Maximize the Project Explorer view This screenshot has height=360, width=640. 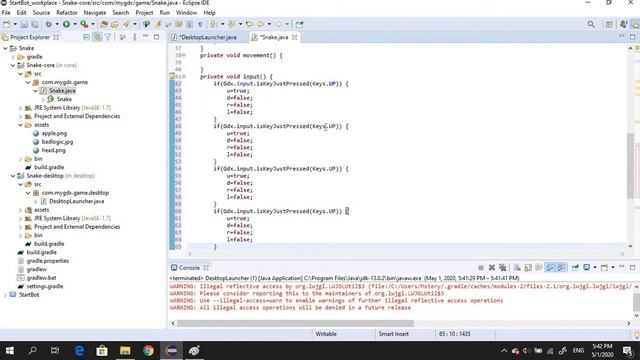point(156,37)
